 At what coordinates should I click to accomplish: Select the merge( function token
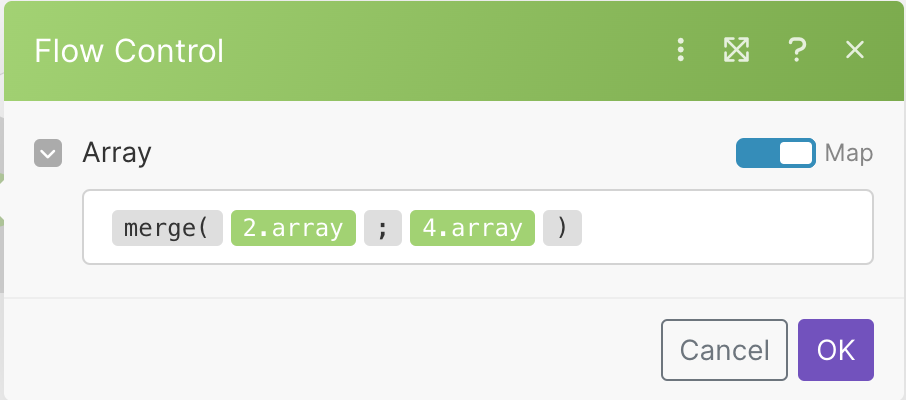[x=166, y=228]
